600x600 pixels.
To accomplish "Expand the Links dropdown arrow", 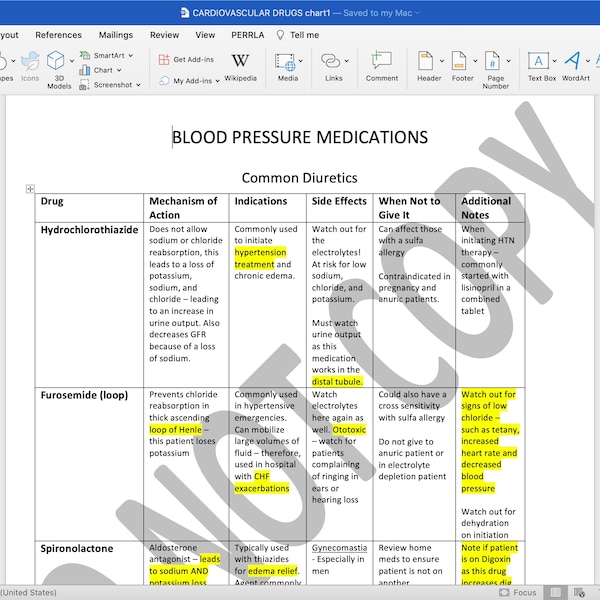I will click(x=347, y=61).
